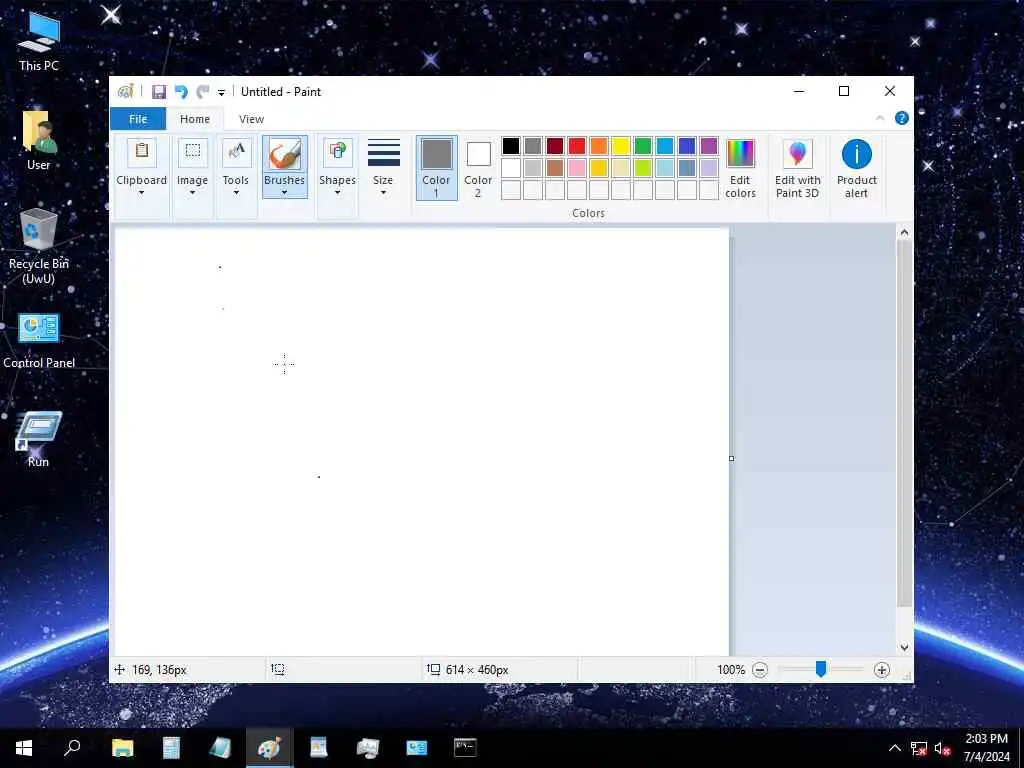Click the zoom out minus button
Viewport: 1024px width, 768px height.
tap(760, 670)
